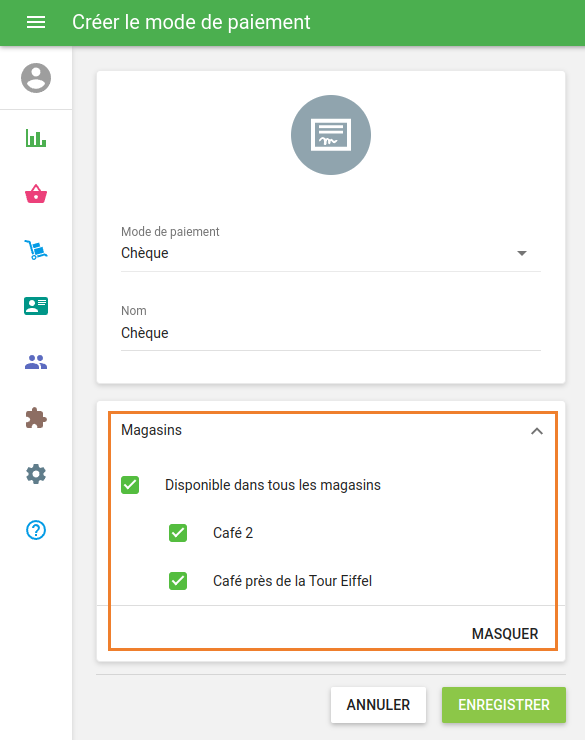Open the customers people icon
This screenshot has height=740, width=585.
(x=36, y=362)
